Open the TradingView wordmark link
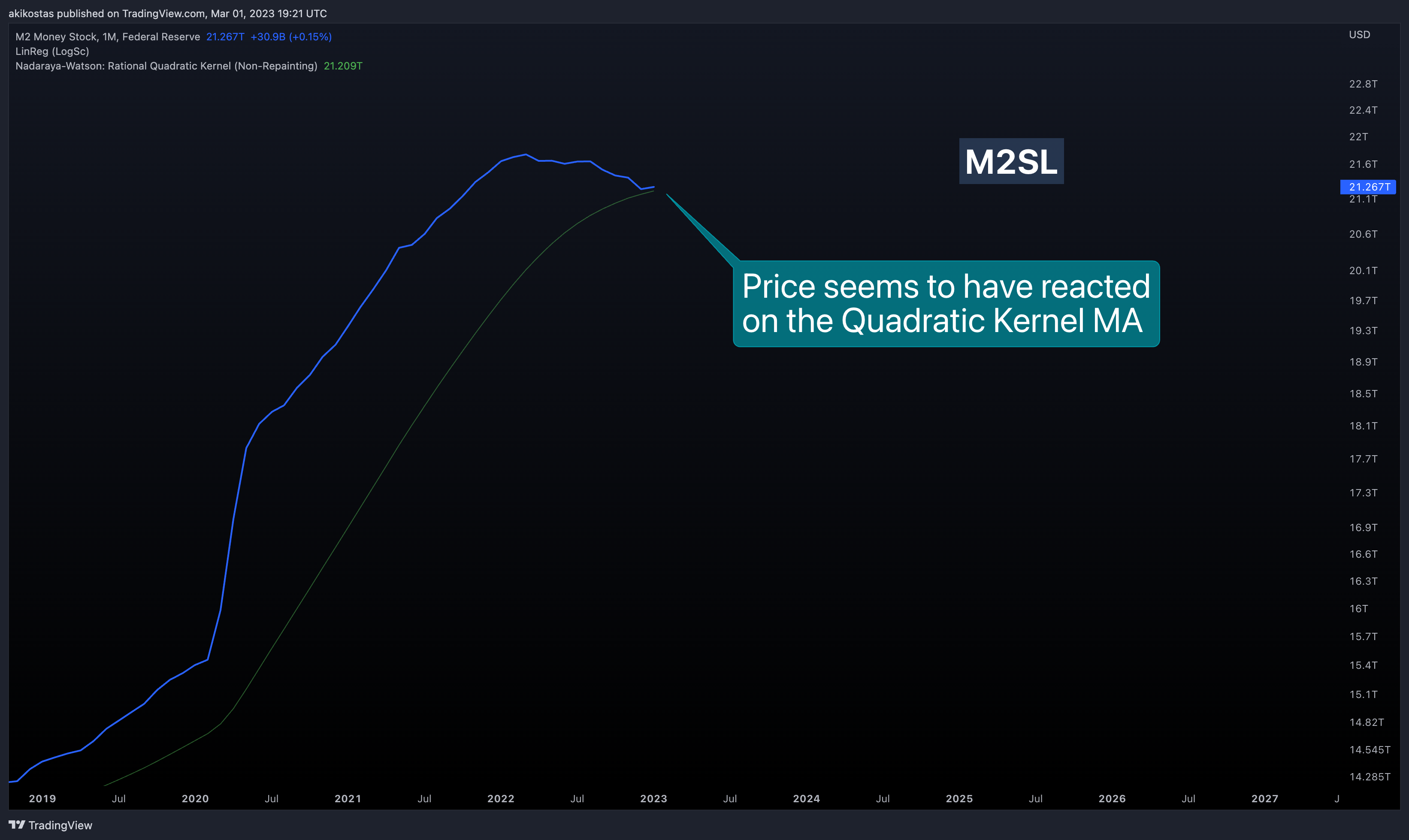The height and width of the screenshot is (840, 1409). point(60,825)
